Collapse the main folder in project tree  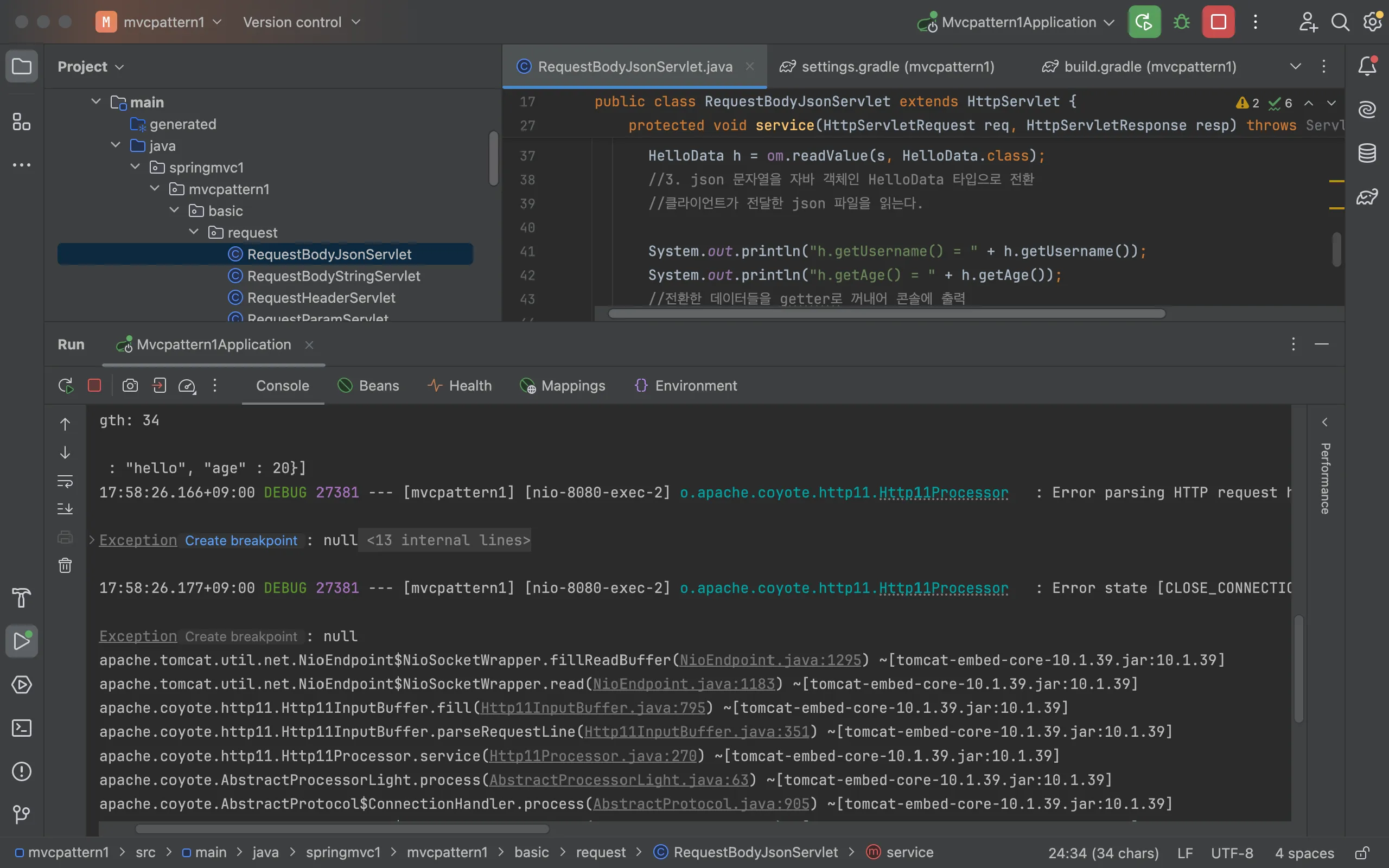(x=96, y=101)
